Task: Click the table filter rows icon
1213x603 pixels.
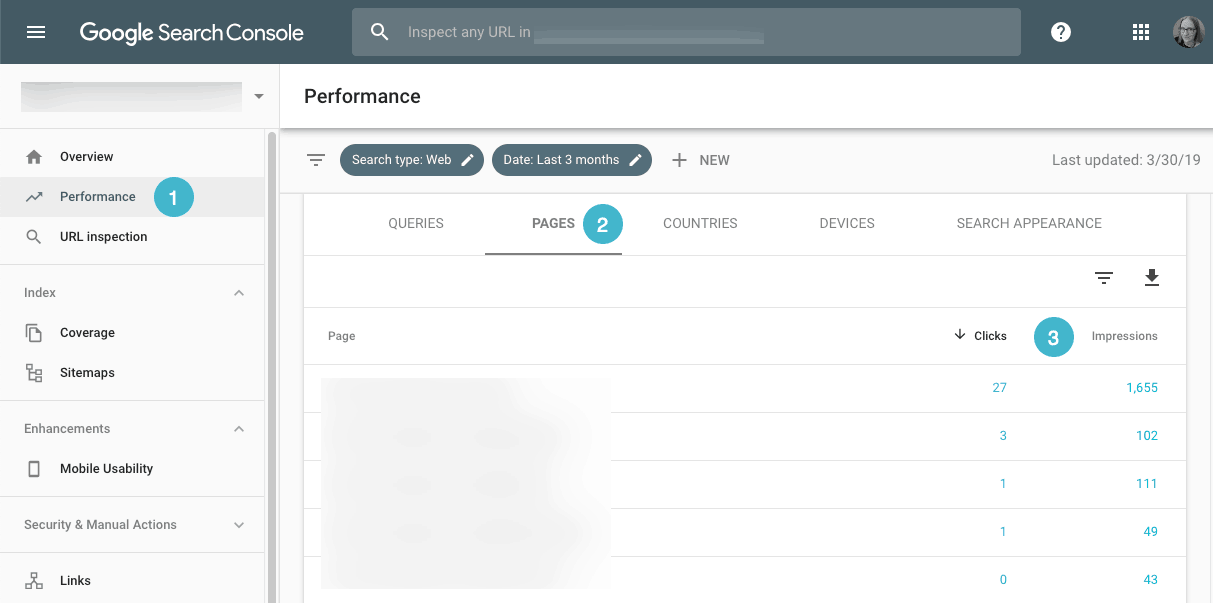Action: click(1104, 278)
